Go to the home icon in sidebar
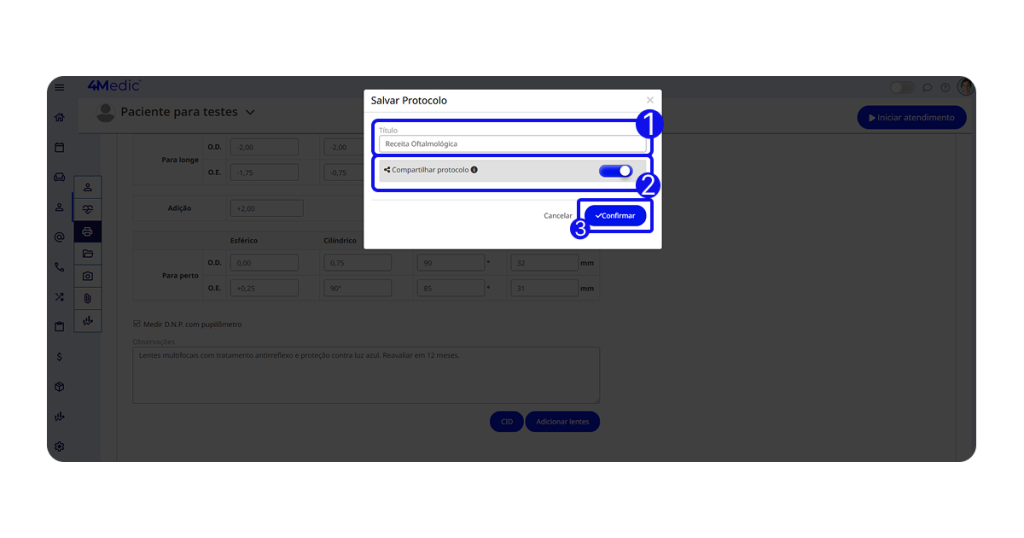 [59, 117]
